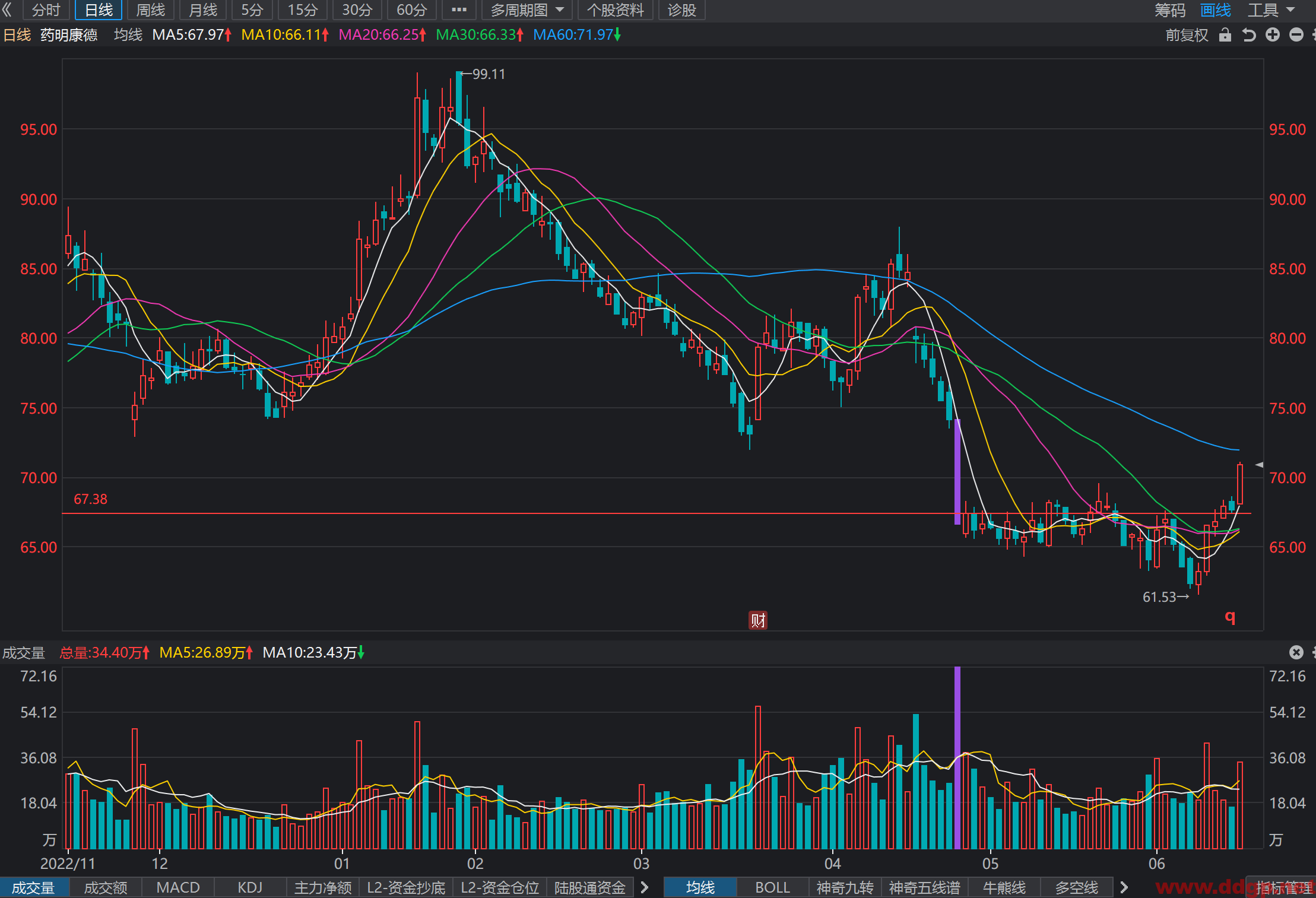Close the 成交量 volume panel
Image resolution: width=1316 pixels, height=898 pixels.
pos(1296,652)
